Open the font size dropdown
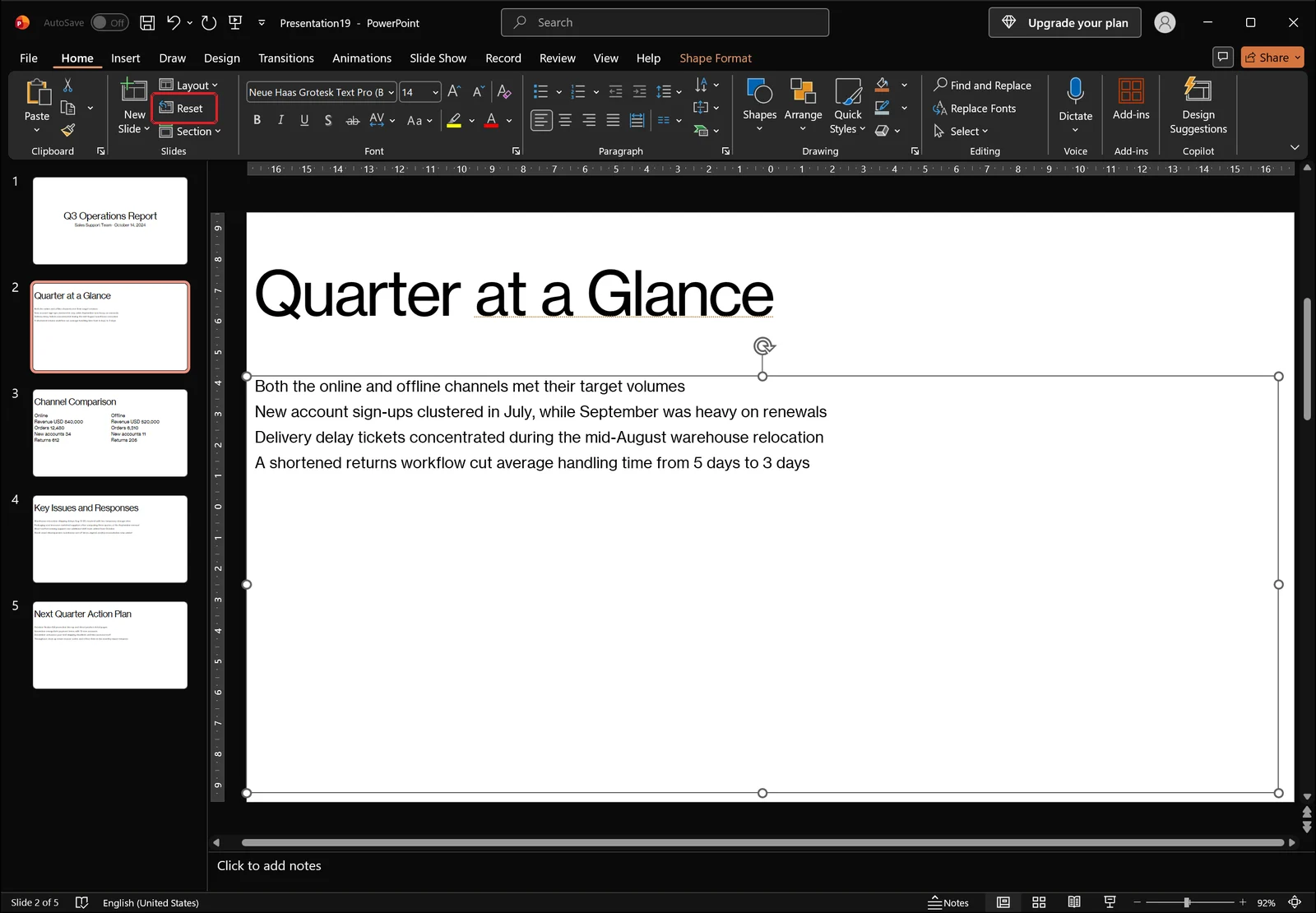The image size is (1316, 913). click(435, 92)
